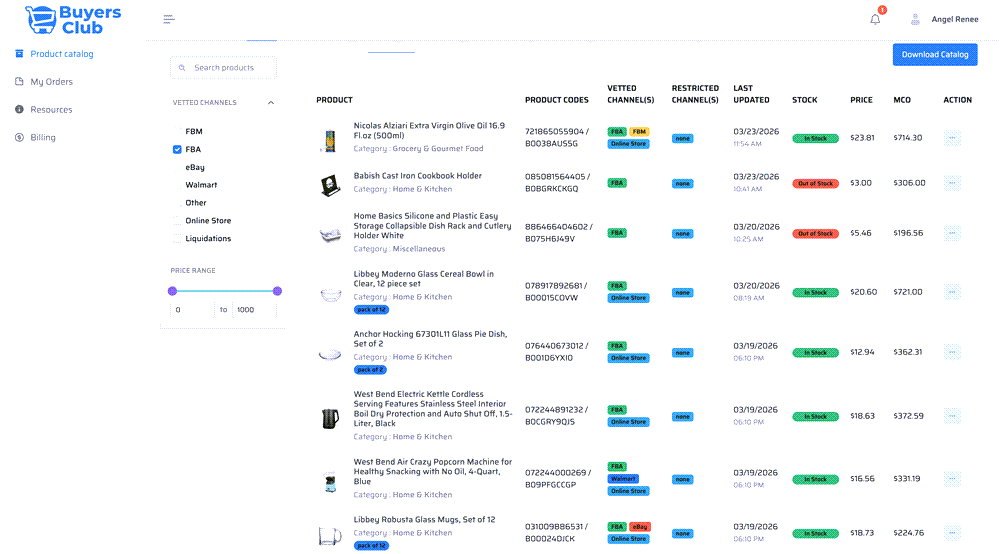Click the $5.46 price value
Viewport: 1000px width, 554px height.
click(860, 233)
